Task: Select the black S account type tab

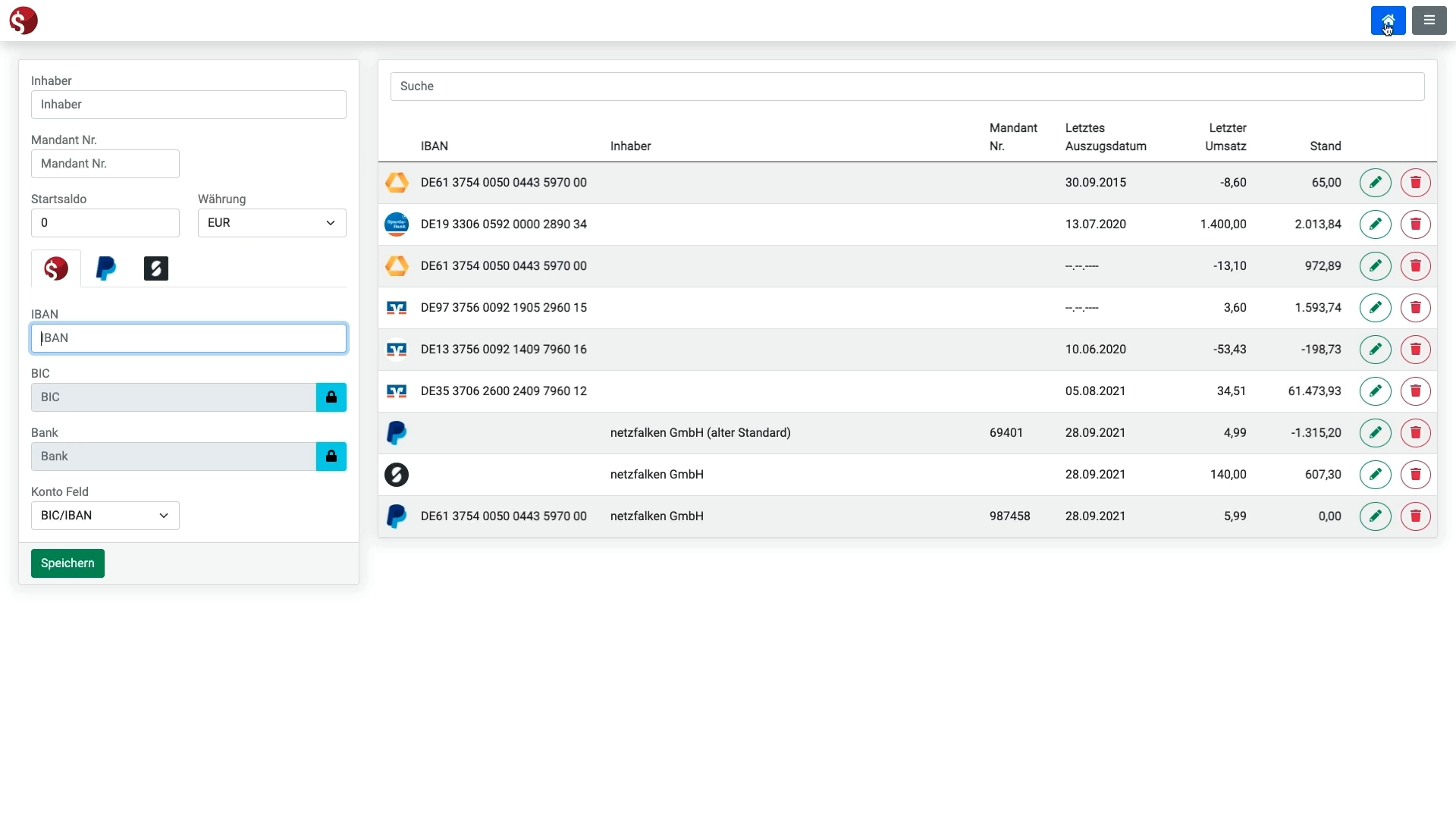Action: point(156,268)
